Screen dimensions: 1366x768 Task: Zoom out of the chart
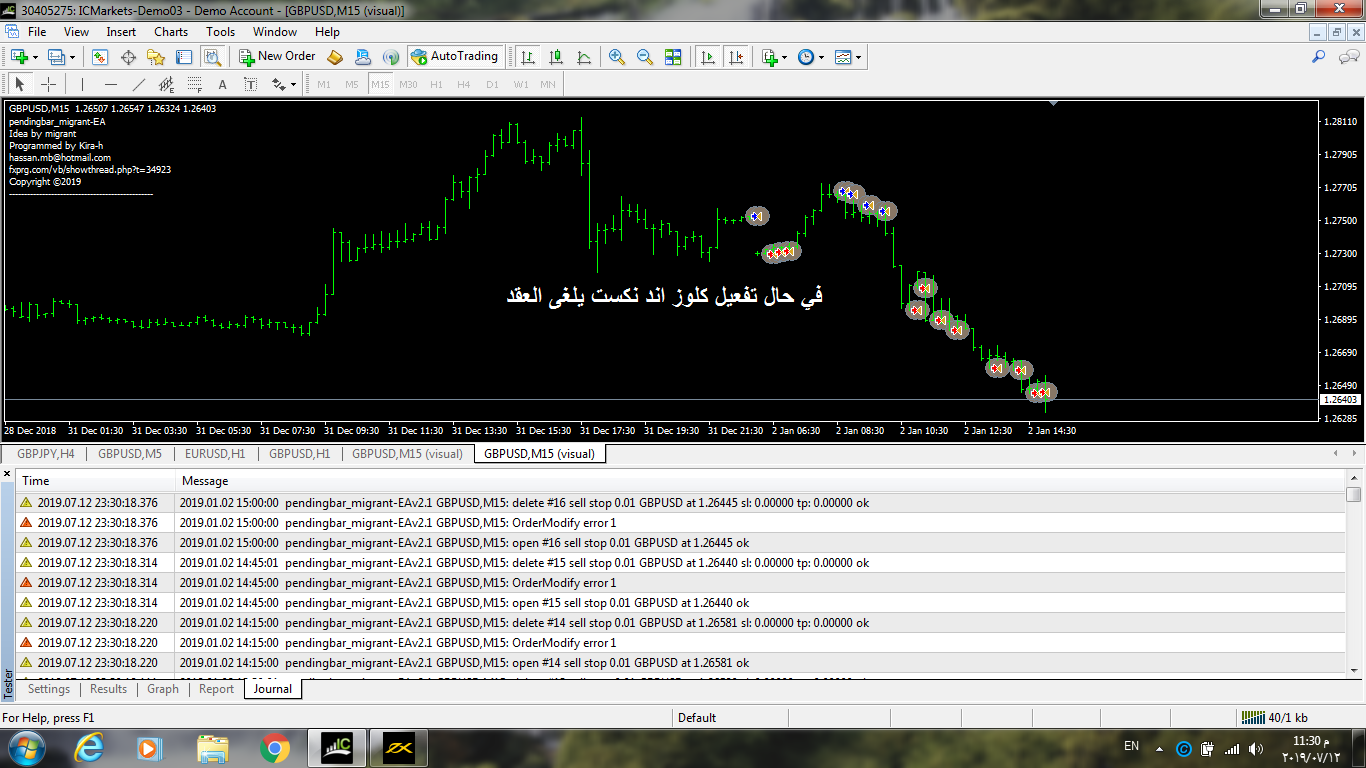pyautogui.click(x=645, y=57)
